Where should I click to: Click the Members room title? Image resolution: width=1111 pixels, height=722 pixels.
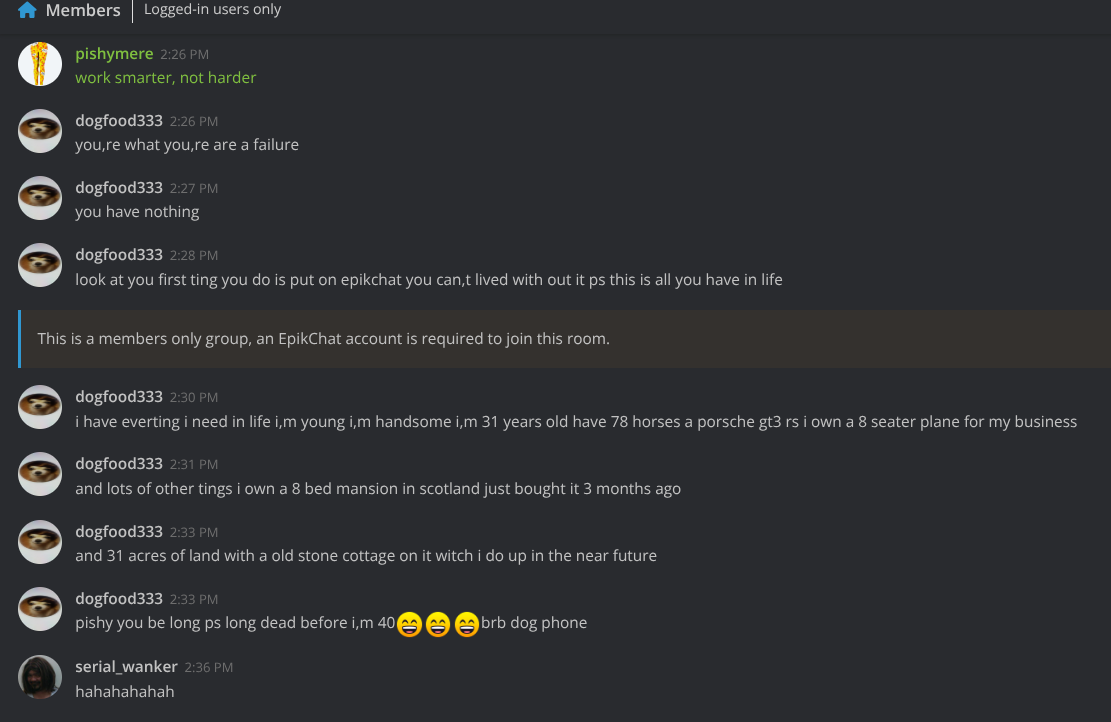tap(83, 10)
